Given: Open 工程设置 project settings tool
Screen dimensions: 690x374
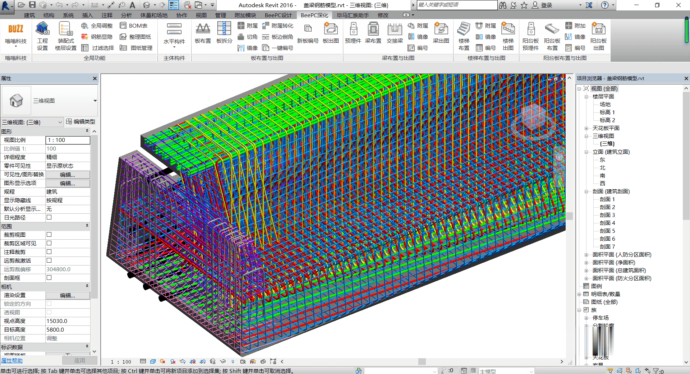Looking at the screenshot, I should point(42,35).
